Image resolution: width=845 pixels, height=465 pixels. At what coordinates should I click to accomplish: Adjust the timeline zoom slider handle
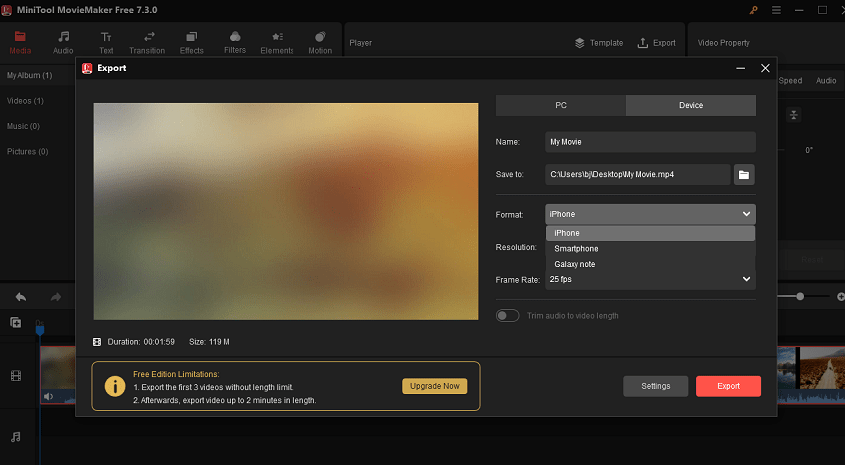tap(800, 296)
